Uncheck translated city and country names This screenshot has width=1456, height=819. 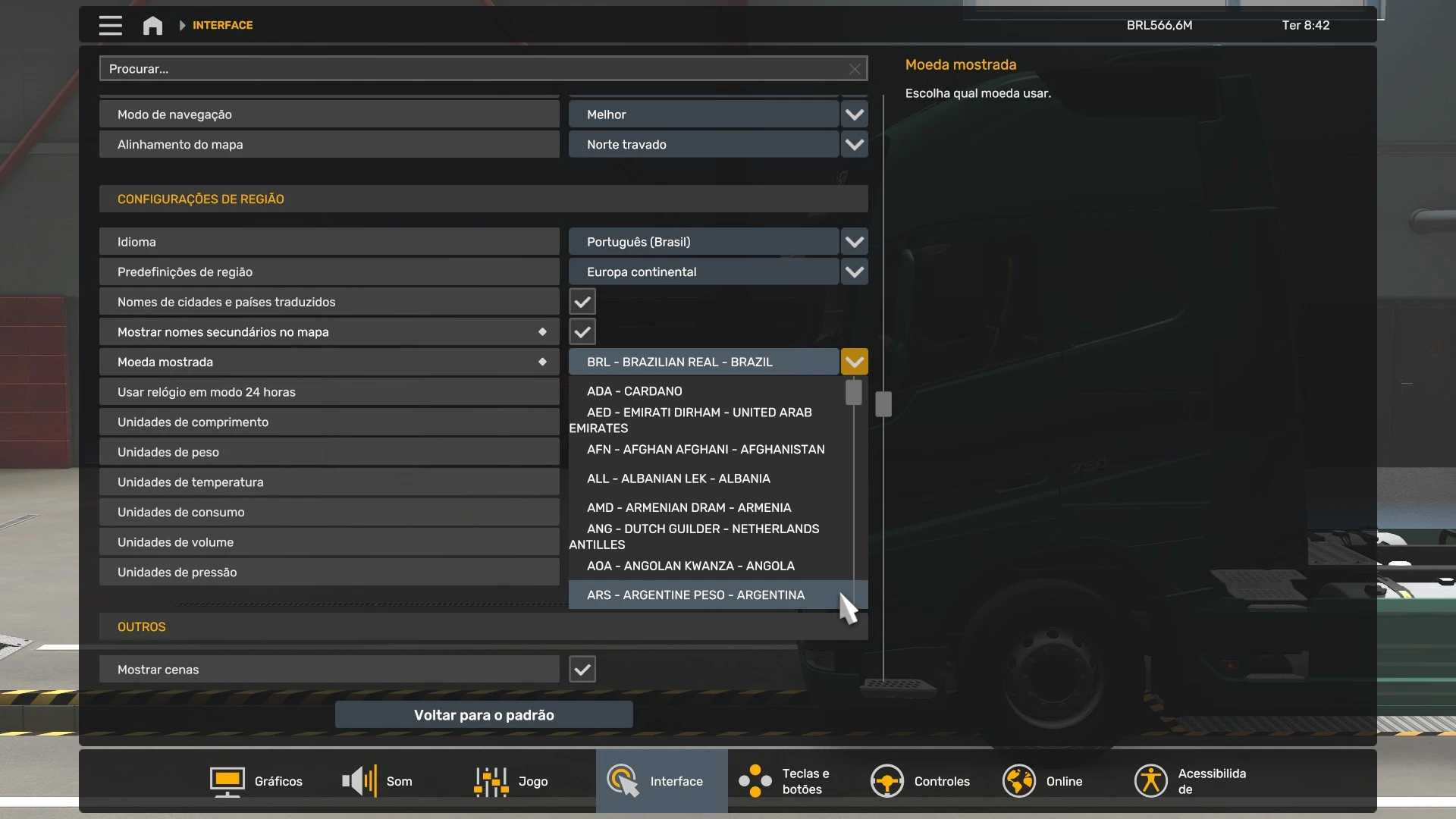point(582,302)
